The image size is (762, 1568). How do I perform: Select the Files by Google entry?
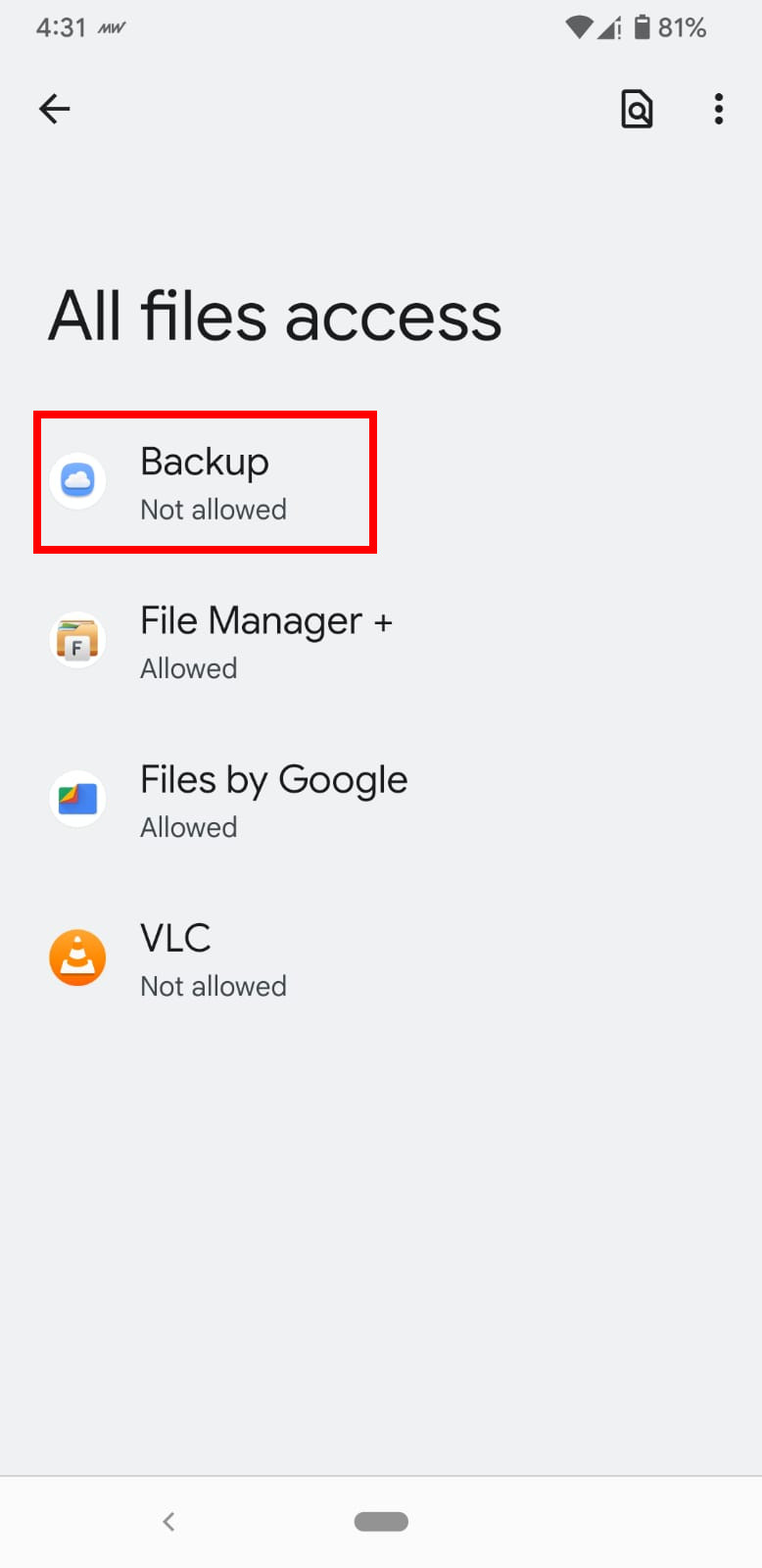pos(381,800)
